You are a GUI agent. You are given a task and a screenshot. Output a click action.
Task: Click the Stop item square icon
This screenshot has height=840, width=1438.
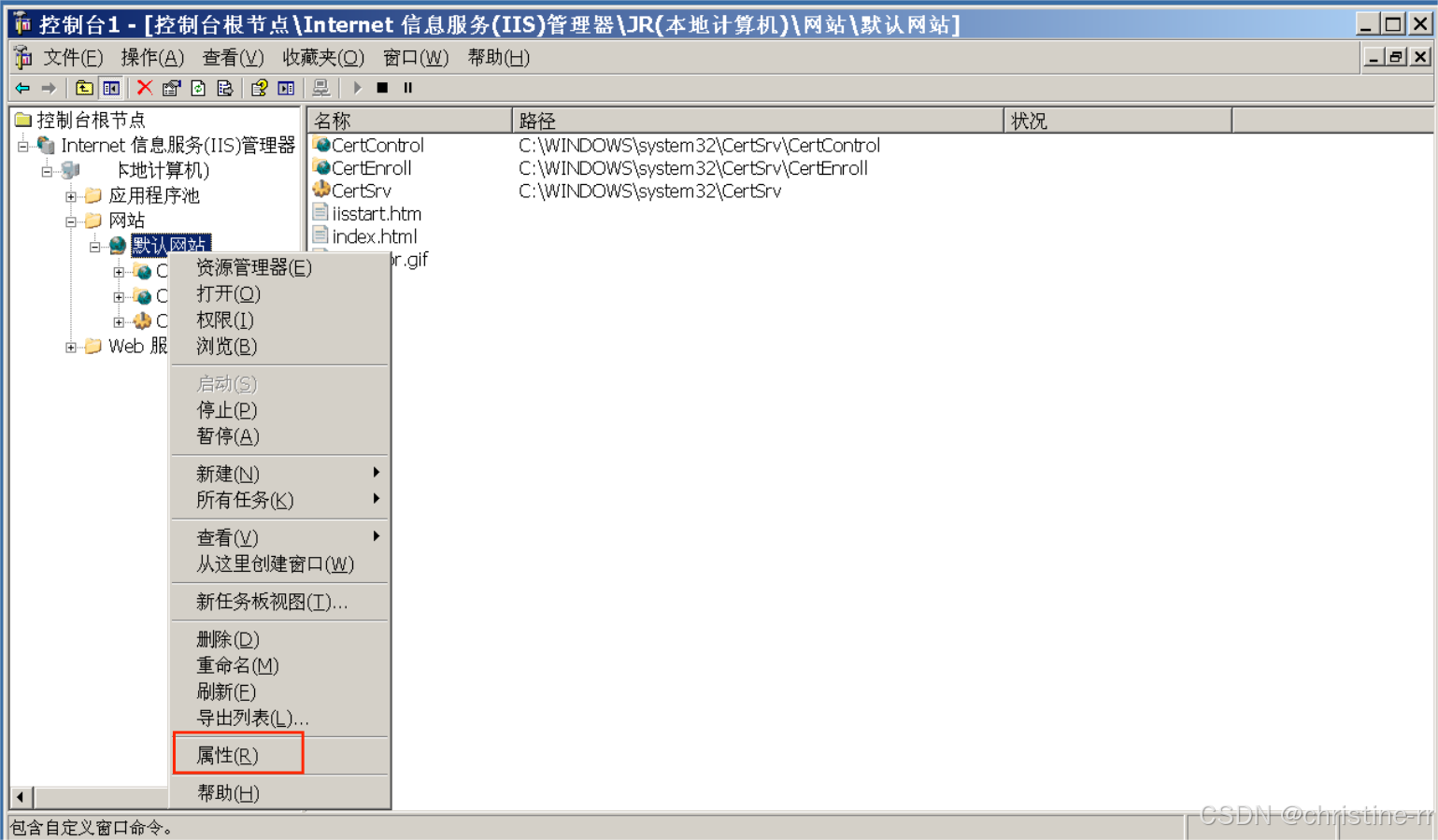tap(382, 88)
